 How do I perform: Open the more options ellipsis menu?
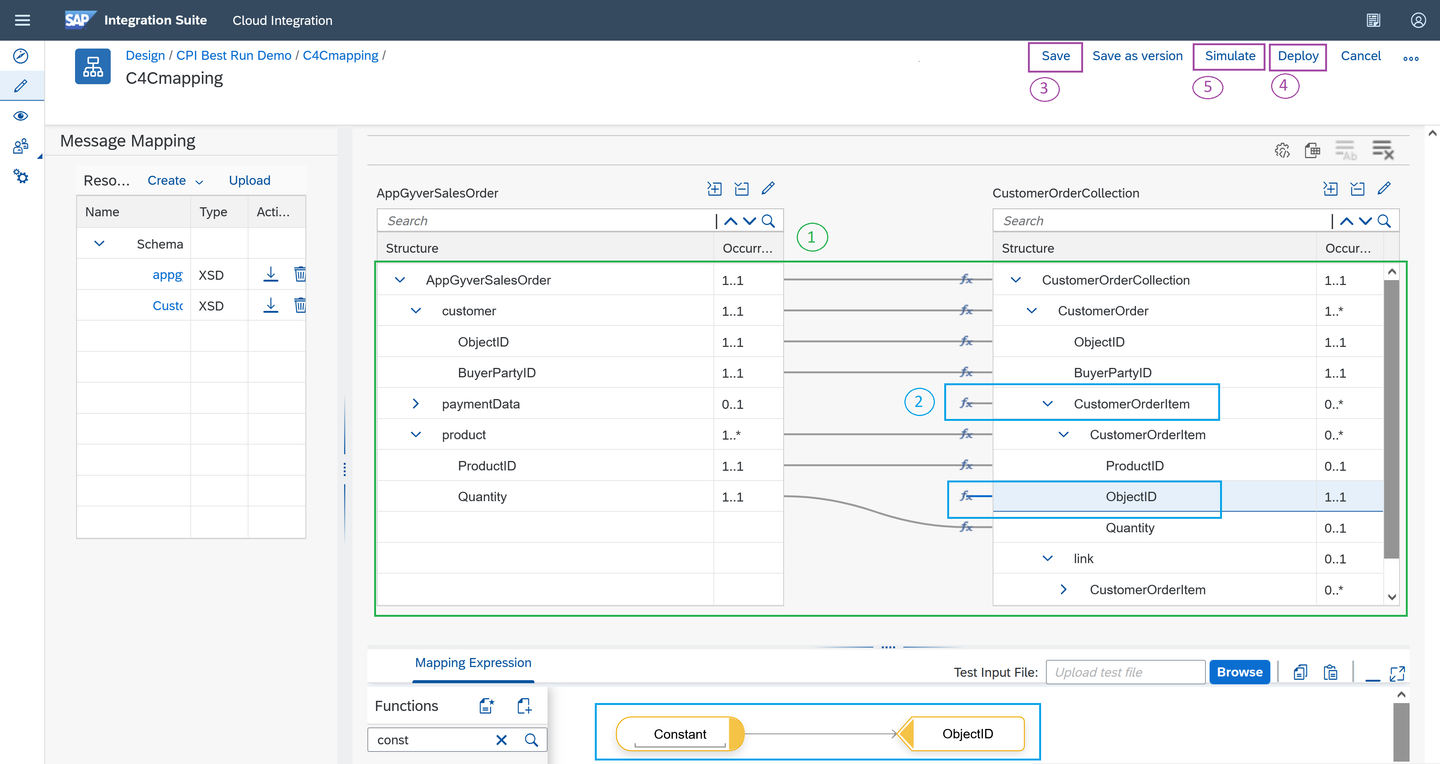pyautogui.click(x=1411, y=58)
